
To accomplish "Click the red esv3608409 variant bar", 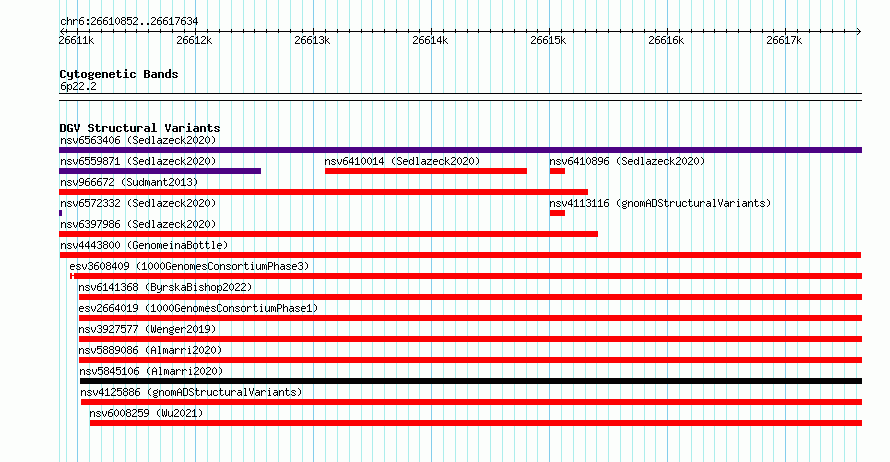I will [466, 276].
